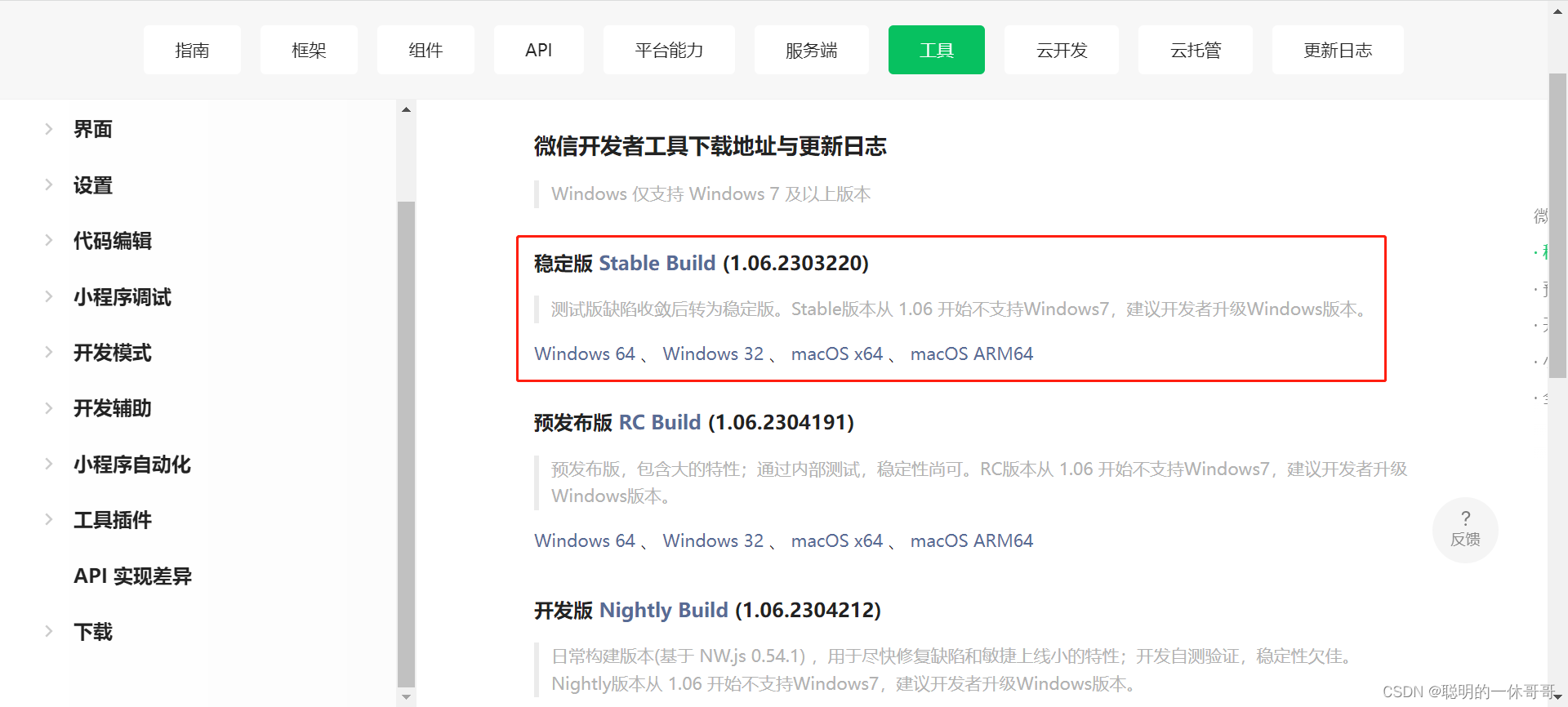Viewport: 1568px width, 707px height.
Task: Download Stable Build macOS ARM64
Action: [x=972, y=353]
